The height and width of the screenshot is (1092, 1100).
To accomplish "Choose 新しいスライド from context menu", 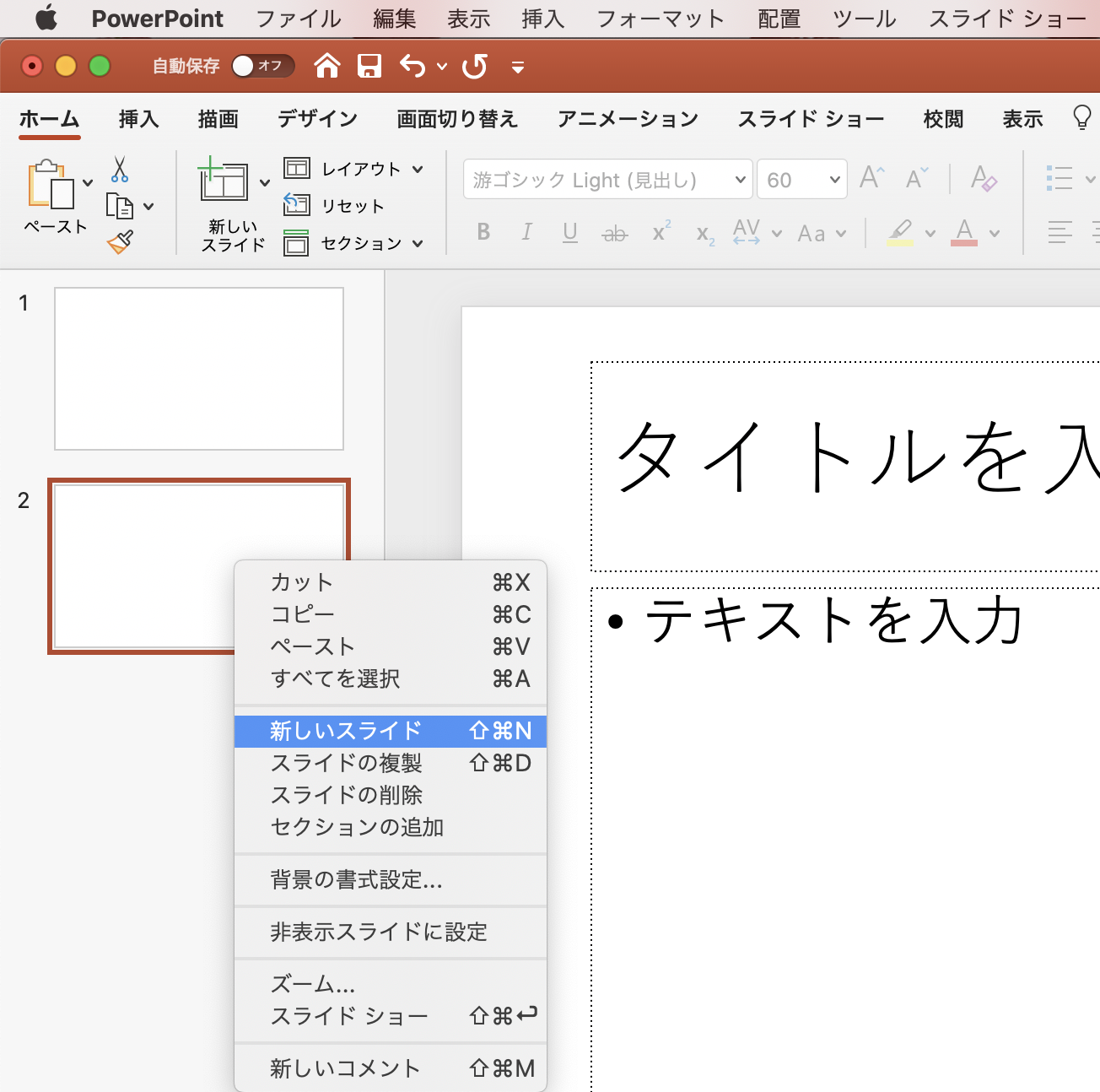I will [391, 731].
